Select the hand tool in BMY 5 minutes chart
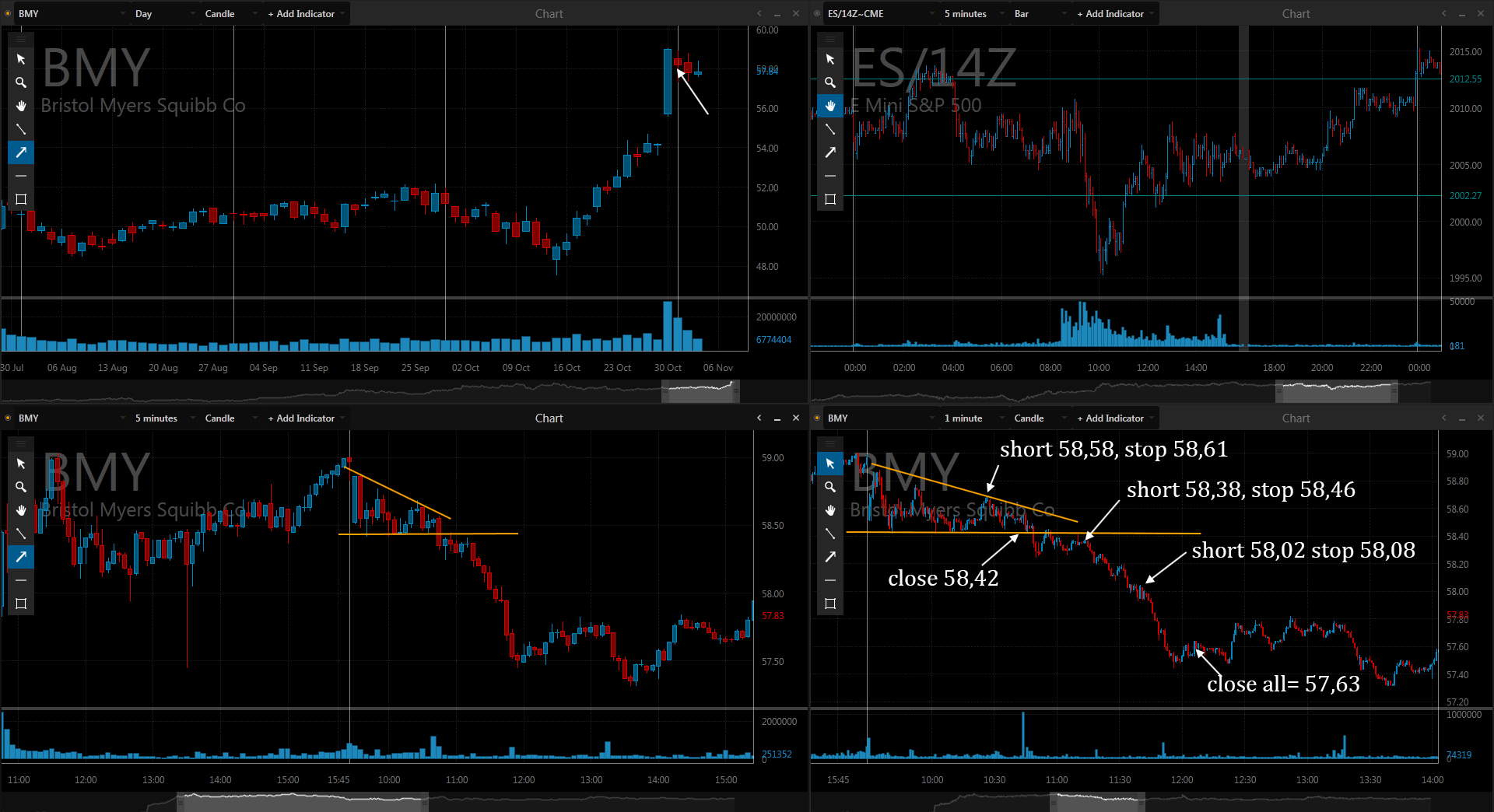1494x812 pixels. click(21, 510)
